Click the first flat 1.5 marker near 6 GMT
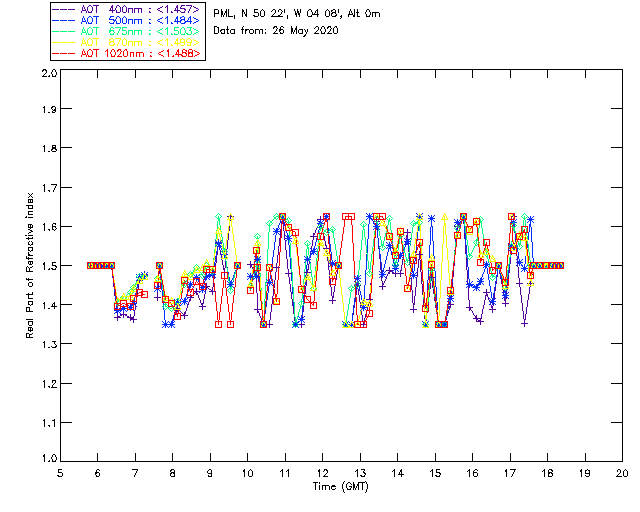 coord(90,265)
